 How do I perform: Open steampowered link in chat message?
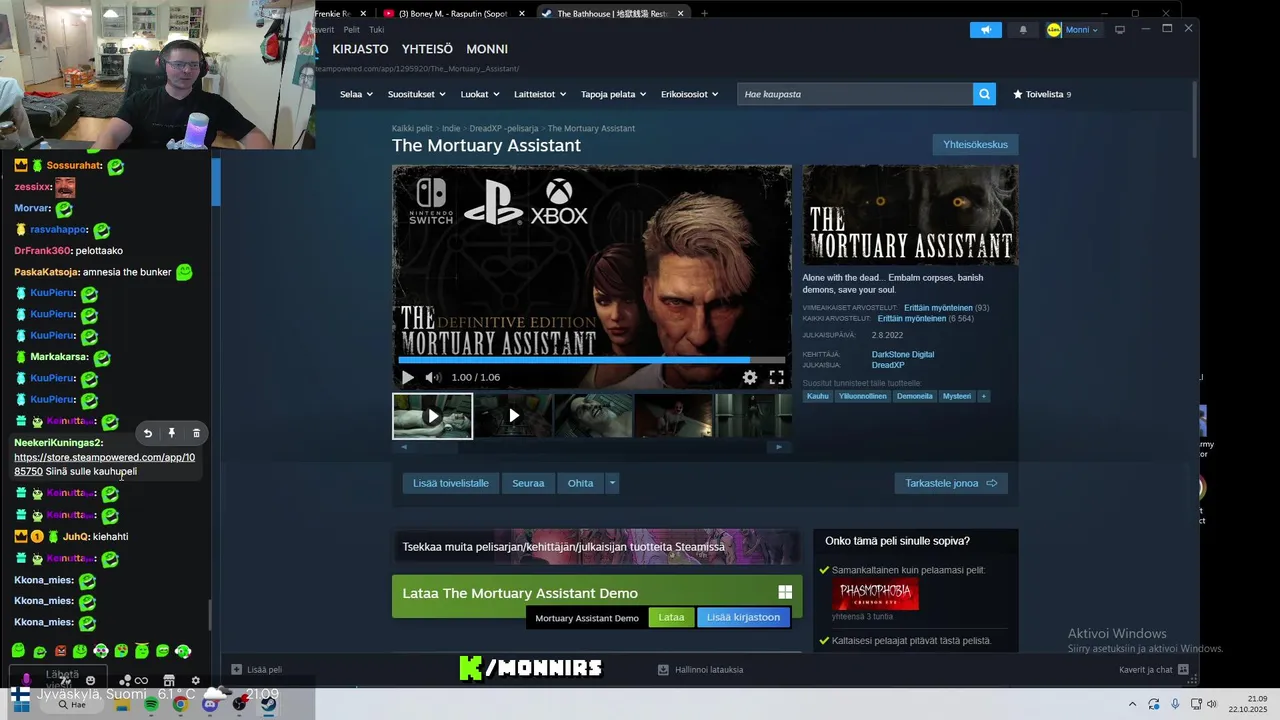point(104,464)
